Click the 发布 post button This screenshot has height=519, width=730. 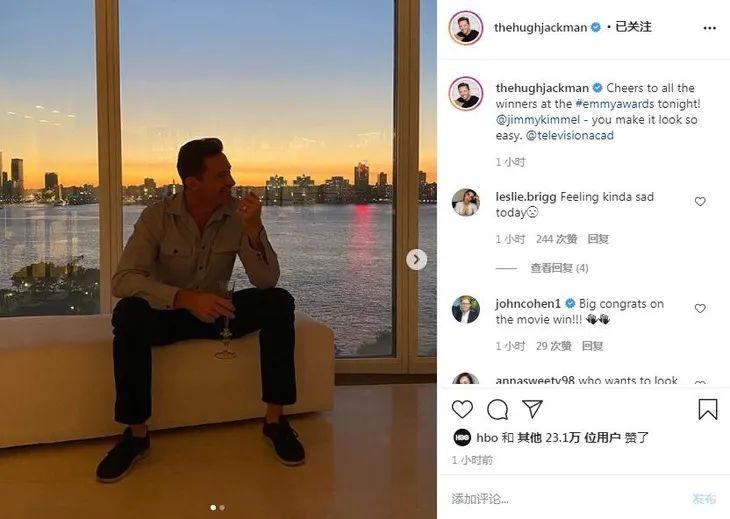(x=704, y=498)
